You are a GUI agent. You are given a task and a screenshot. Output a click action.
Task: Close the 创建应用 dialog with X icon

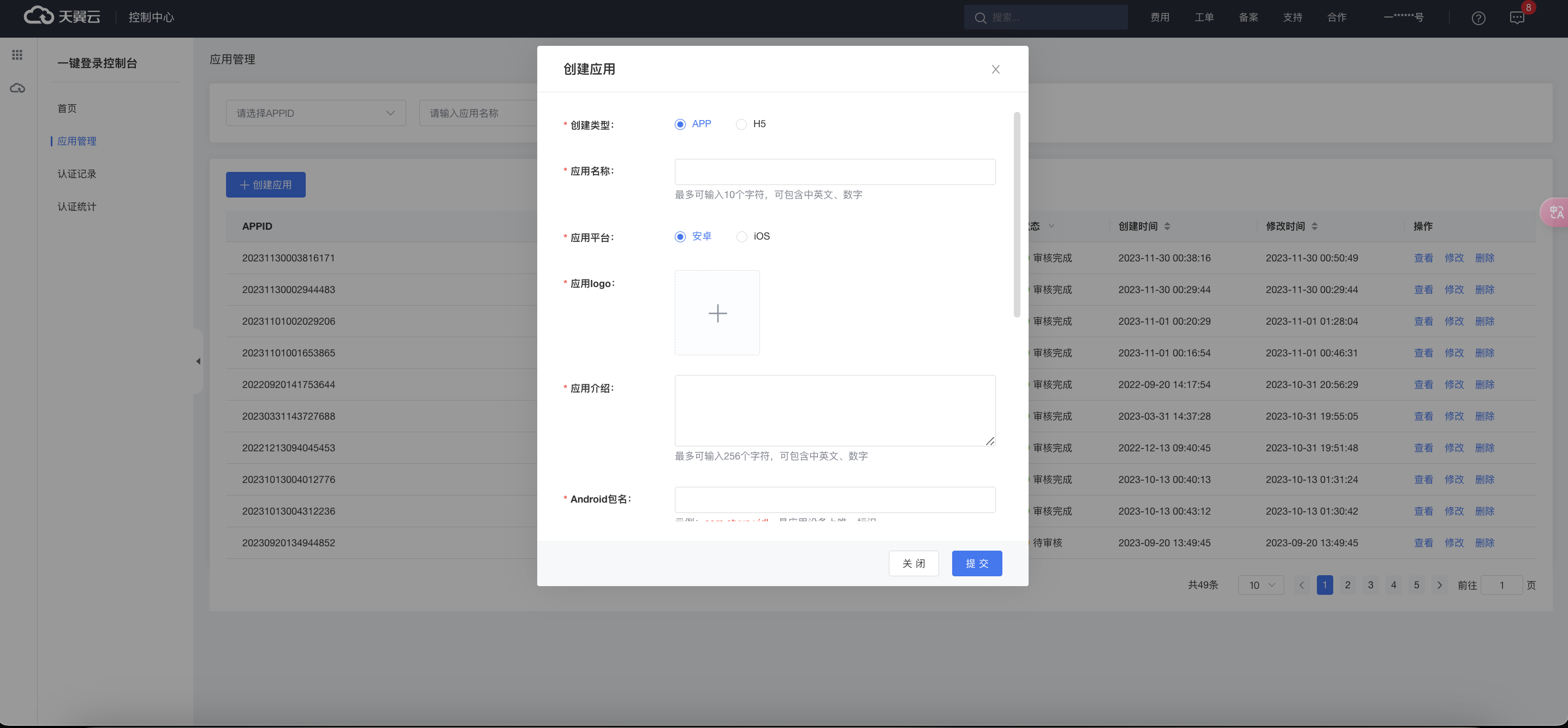pos(995,69)
